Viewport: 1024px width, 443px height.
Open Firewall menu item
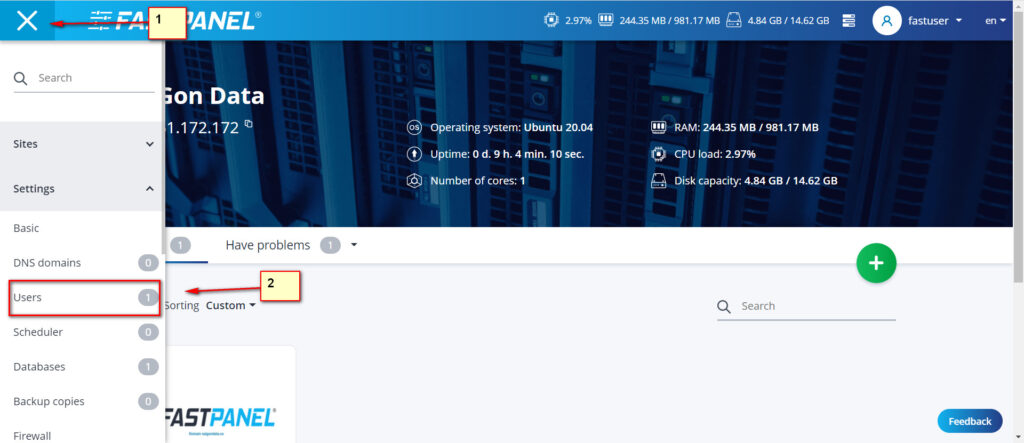(32, 436)
